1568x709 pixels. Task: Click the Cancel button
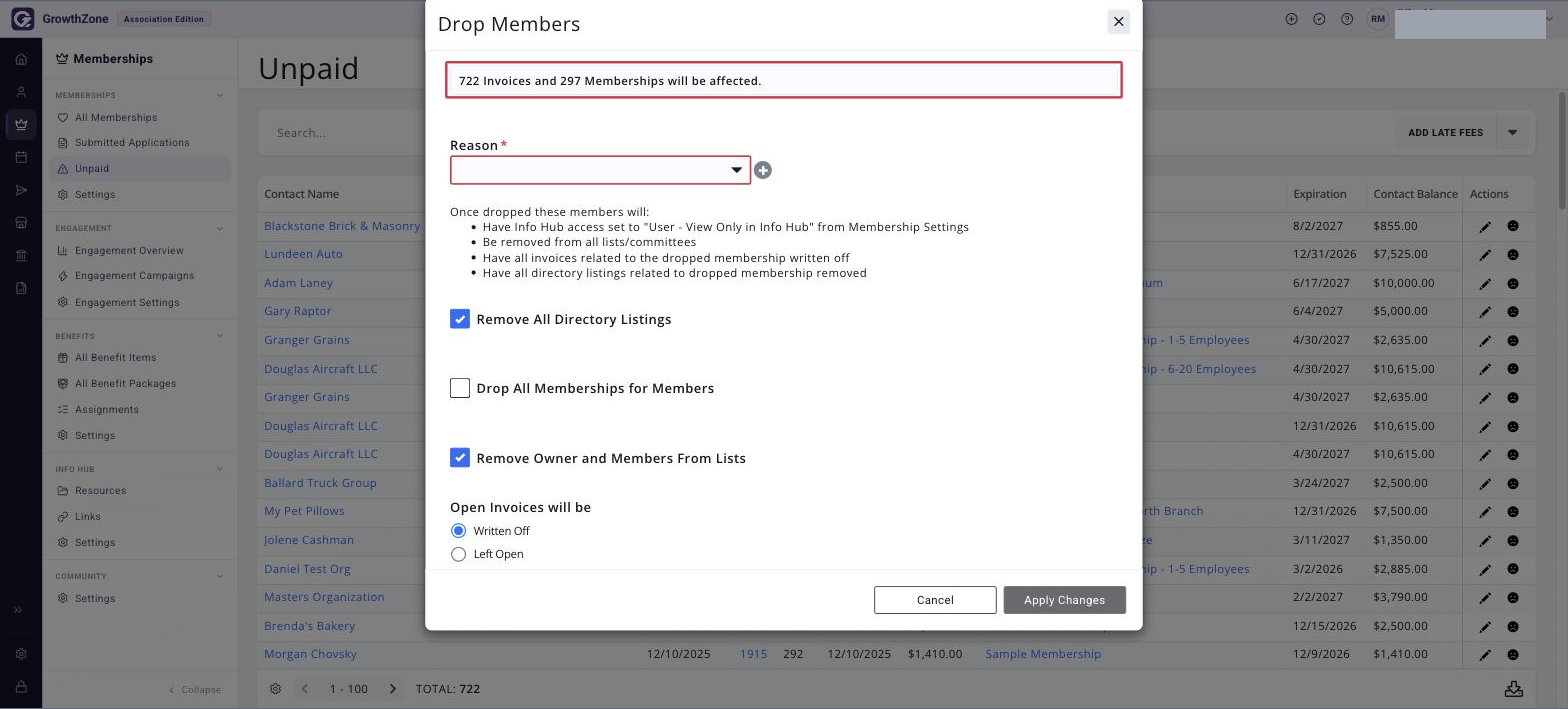[935, 600]
